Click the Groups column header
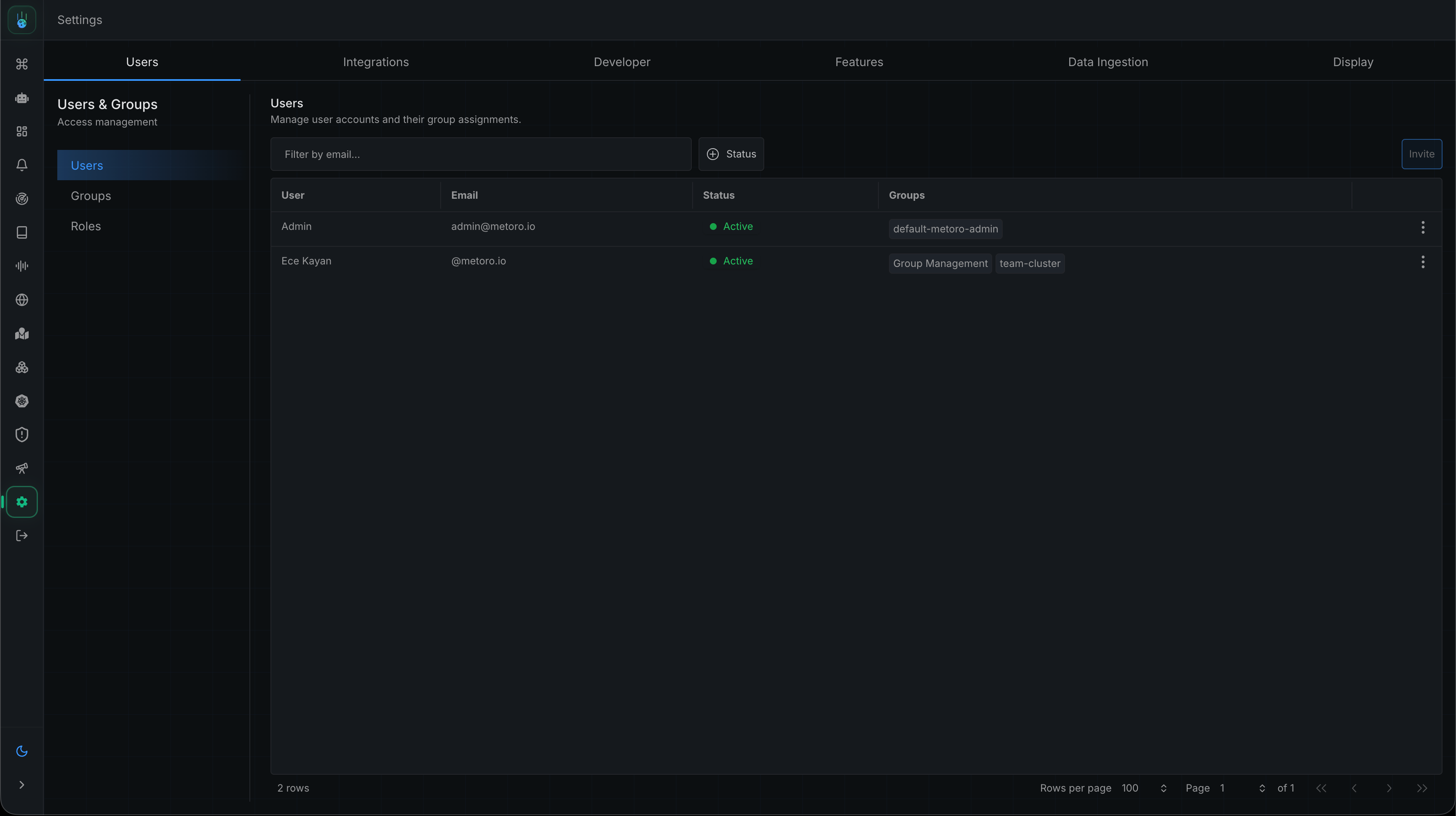 [907, 195]
